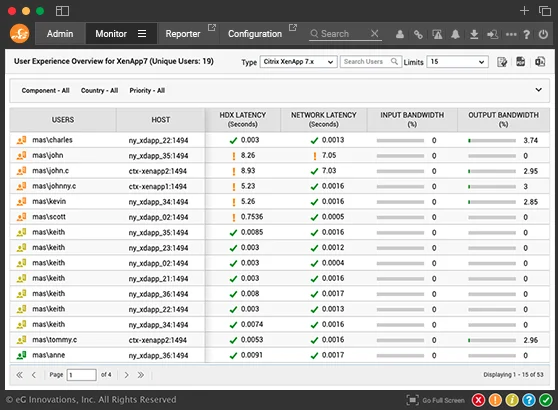
Task: Click output bandwidth bar for mas\tommy.c
Action: pyautogui.click(x=492, y=341)
